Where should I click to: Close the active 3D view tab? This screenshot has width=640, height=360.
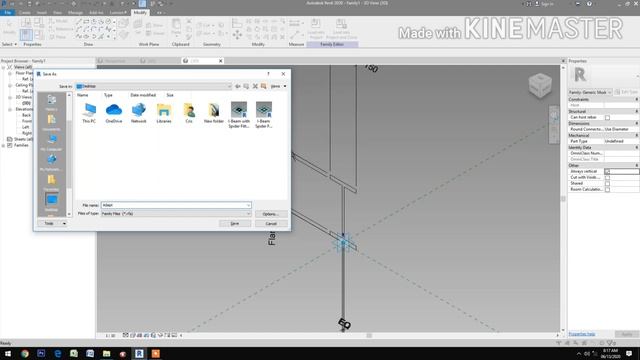(x=220, y=61)
